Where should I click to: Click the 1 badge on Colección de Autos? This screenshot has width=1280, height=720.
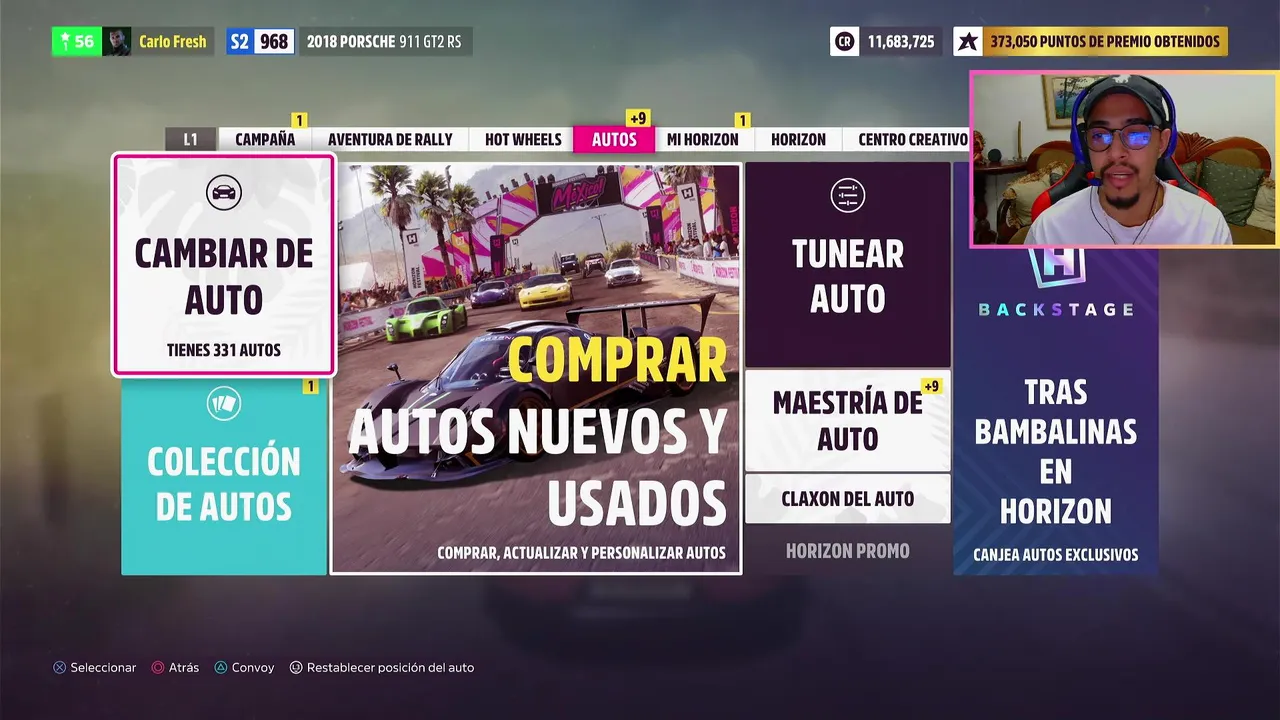[x=310, y=386]
